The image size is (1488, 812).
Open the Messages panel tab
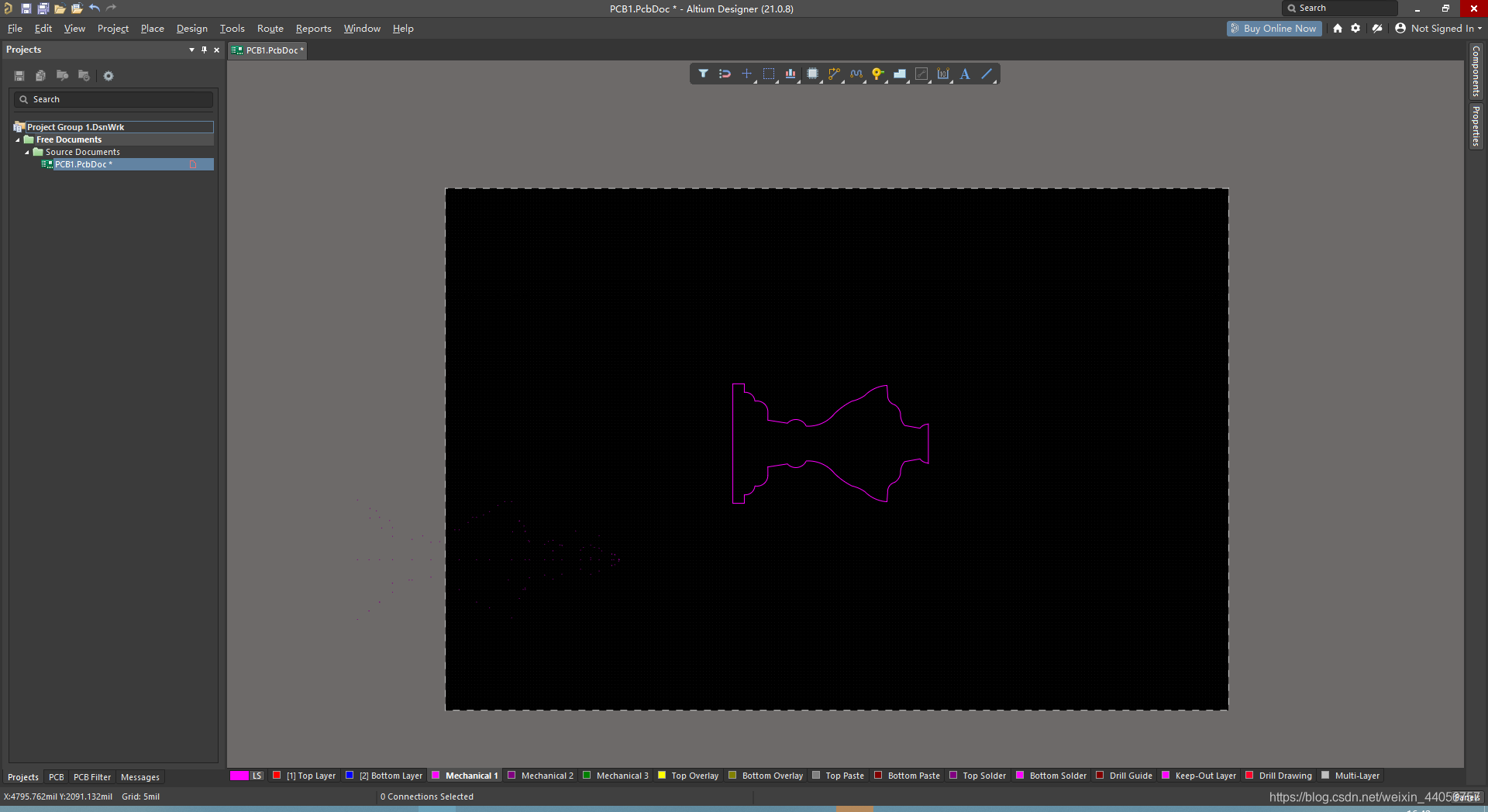(140, 777)
